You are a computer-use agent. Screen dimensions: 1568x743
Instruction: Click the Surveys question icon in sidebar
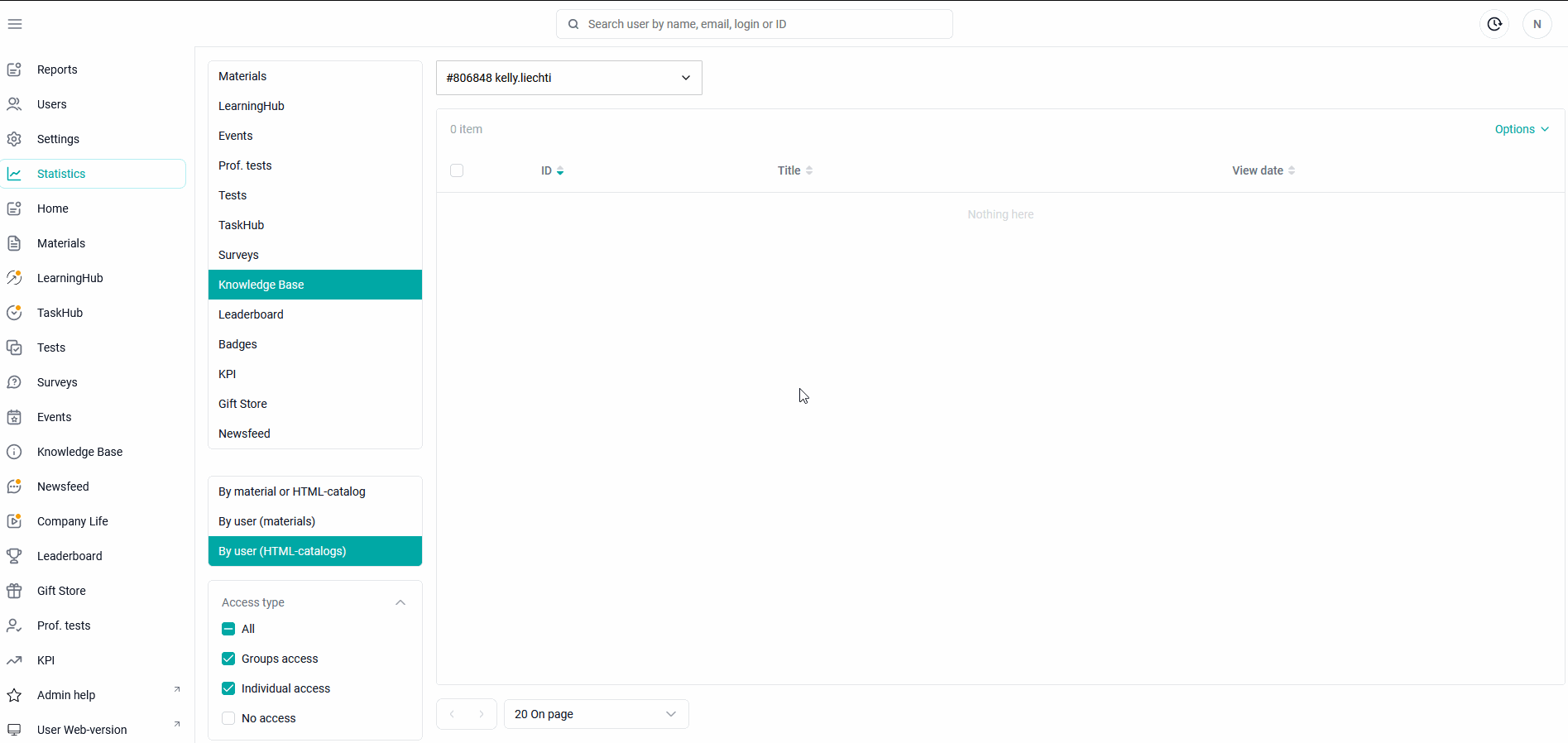click(x=14, y=382)
